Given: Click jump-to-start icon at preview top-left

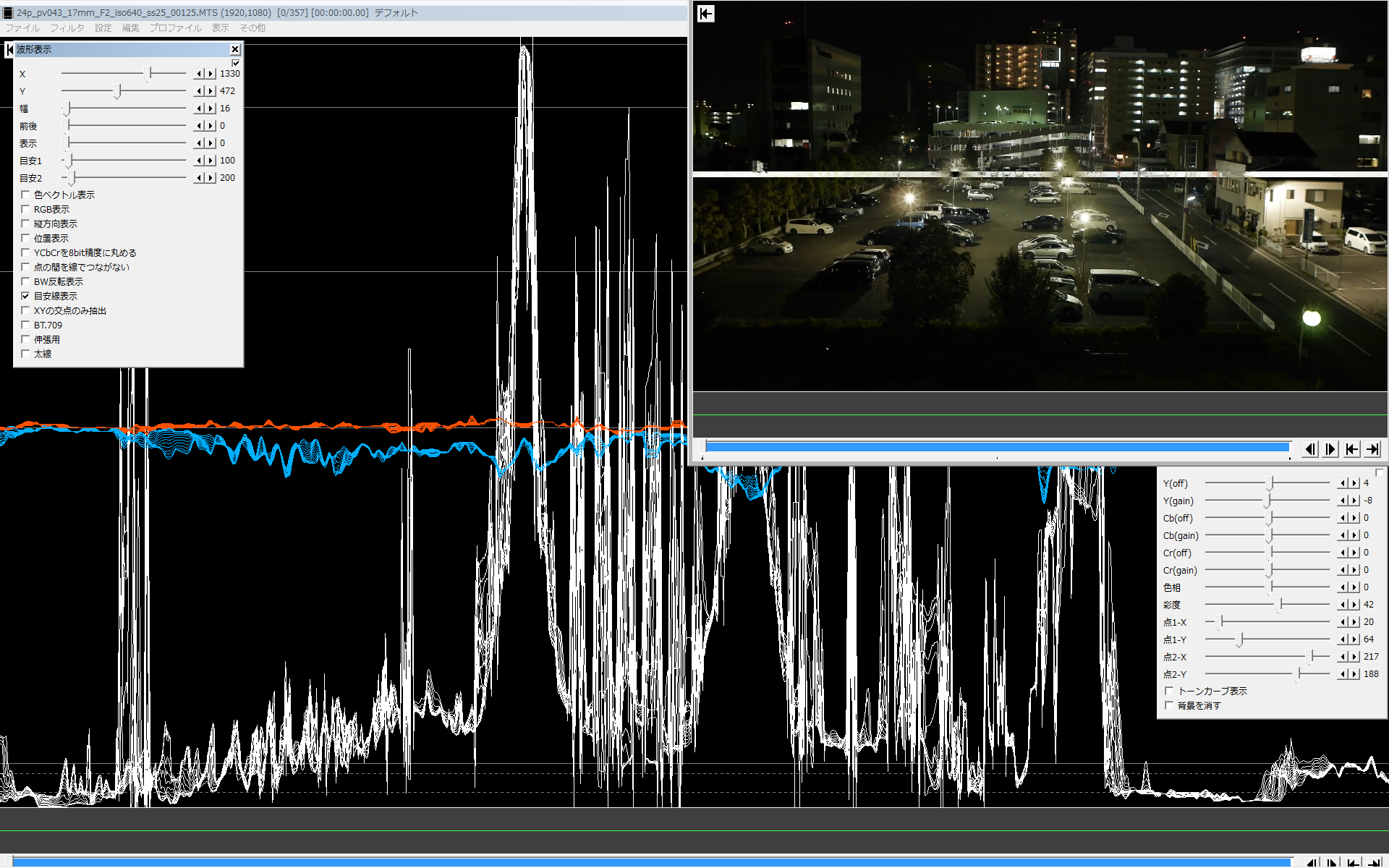Looking at the screenshot, I should [706, 14].
